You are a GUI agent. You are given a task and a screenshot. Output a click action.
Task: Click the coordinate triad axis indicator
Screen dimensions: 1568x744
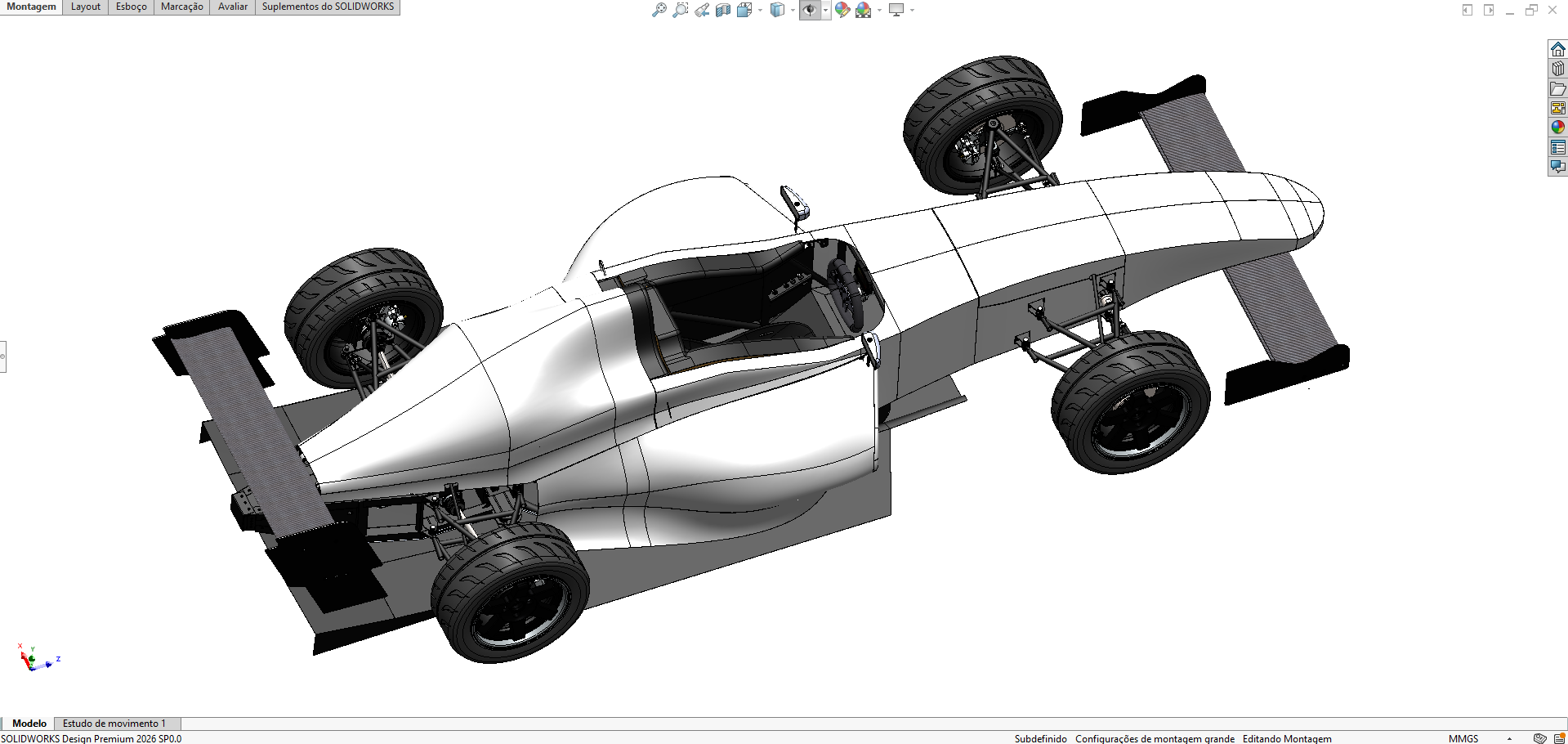[x=37, y=658]
